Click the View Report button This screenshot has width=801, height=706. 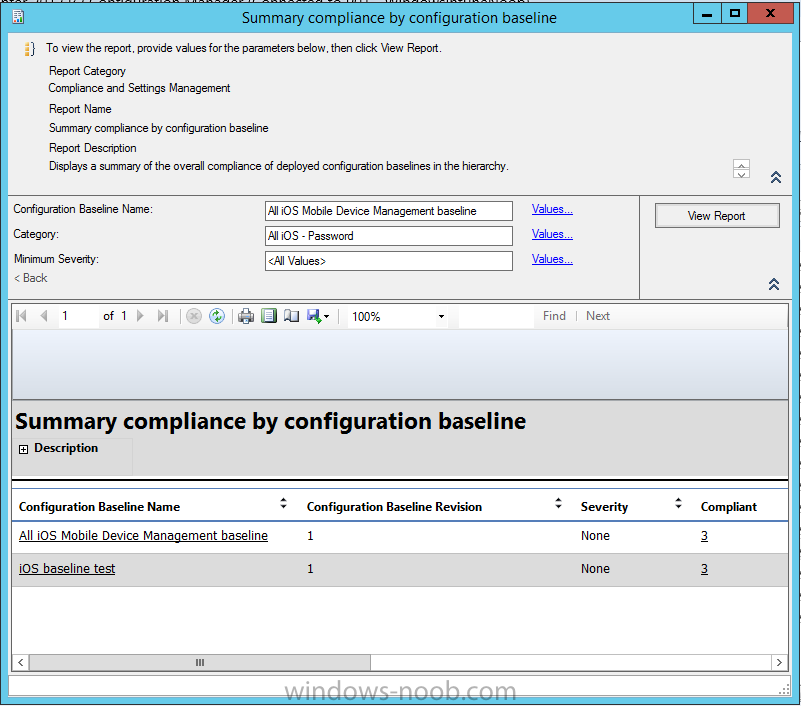pyautogui.click(x=717, y=216)
